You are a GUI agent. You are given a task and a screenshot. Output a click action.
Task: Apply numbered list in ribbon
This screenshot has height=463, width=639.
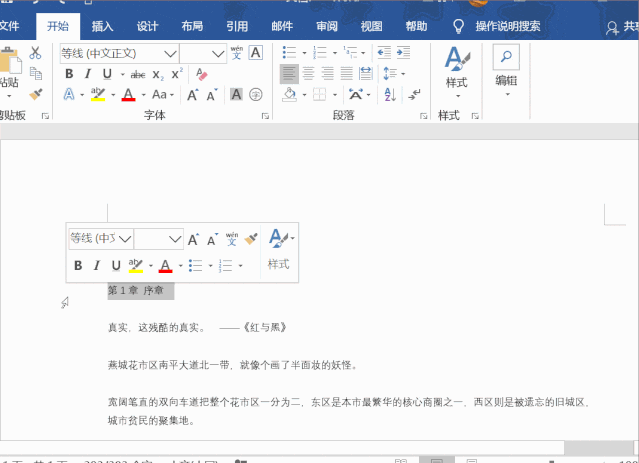[320, 52]
